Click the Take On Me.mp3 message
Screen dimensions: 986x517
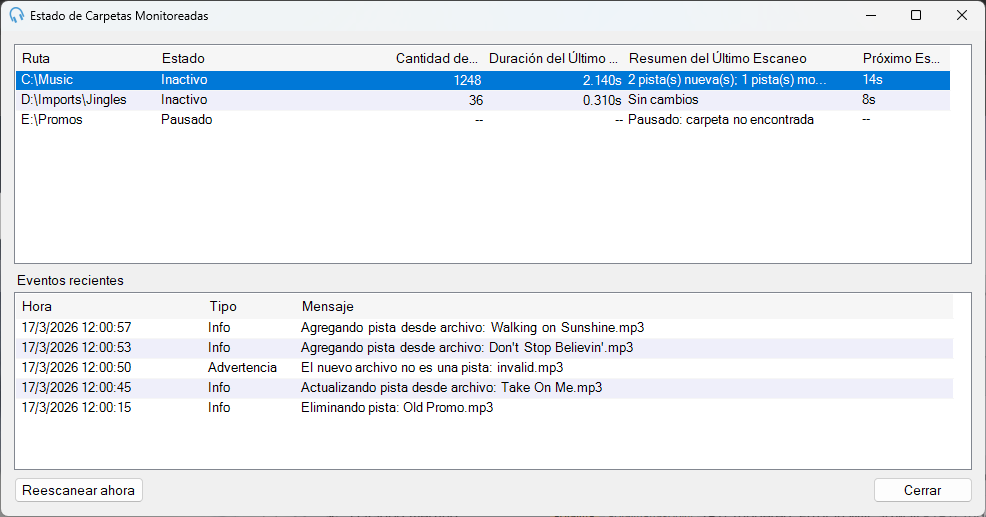coord(451,387)
